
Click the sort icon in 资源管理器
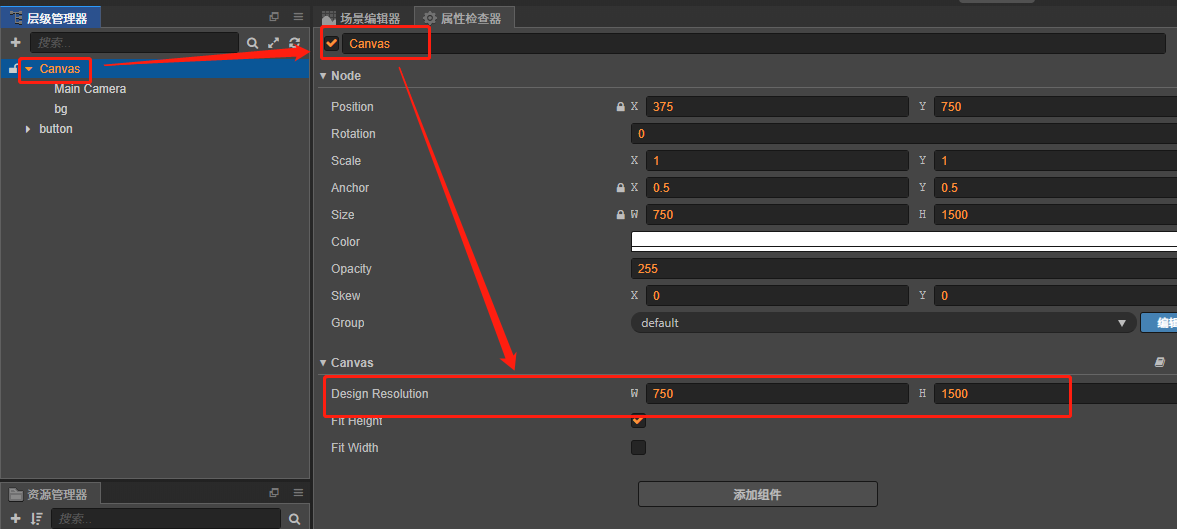pos(36,518)
